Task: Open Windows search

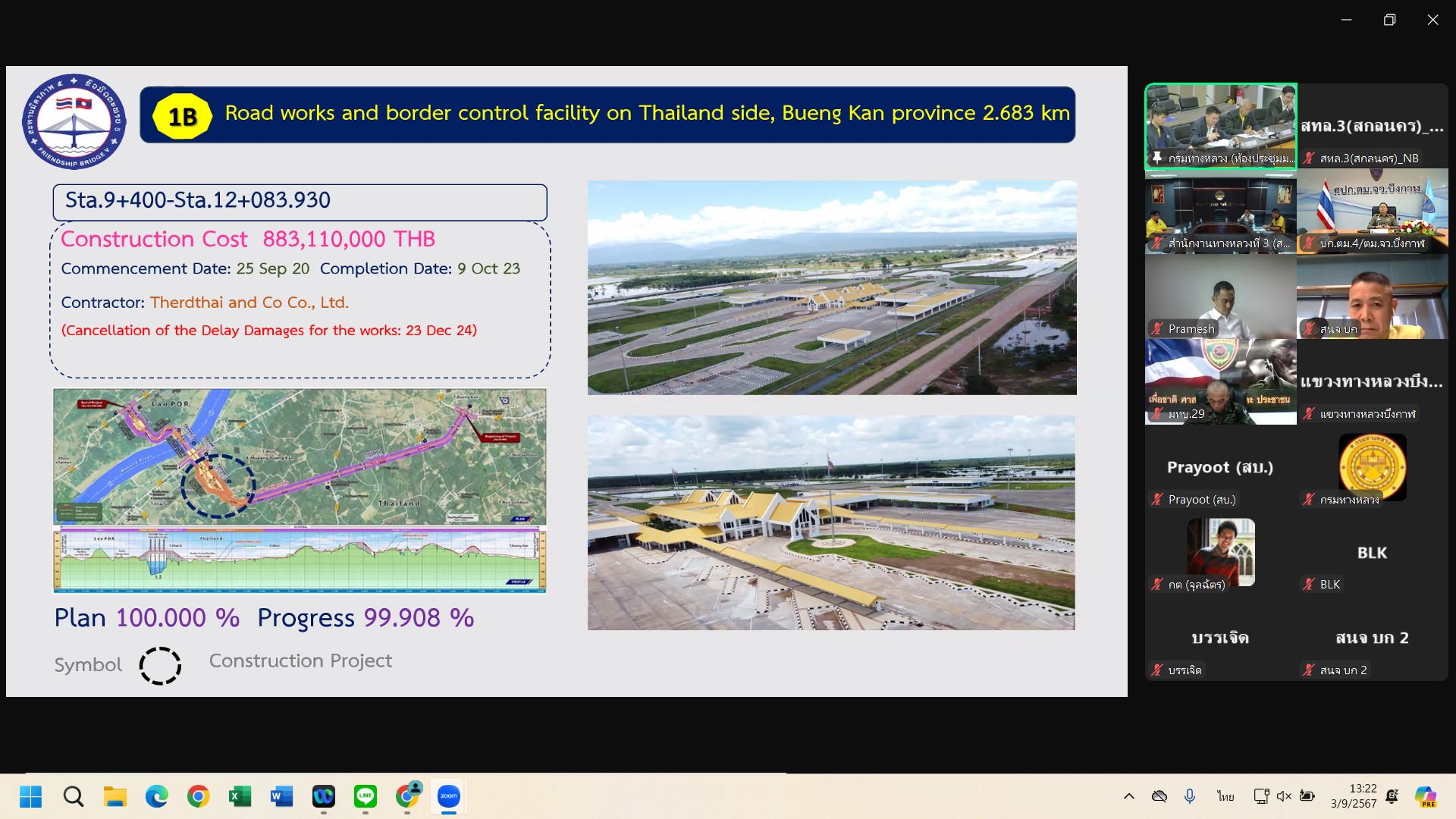Action: 74,796
